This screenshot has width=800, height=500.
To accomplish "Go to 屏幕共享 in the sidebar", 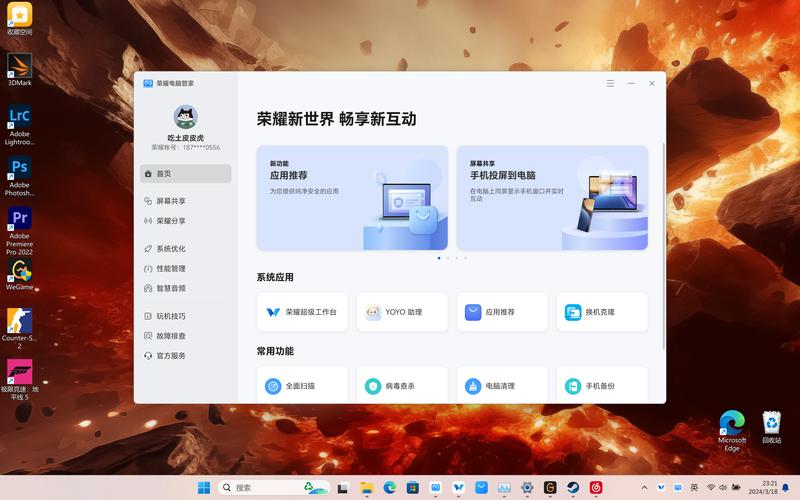I will point(186,201).
